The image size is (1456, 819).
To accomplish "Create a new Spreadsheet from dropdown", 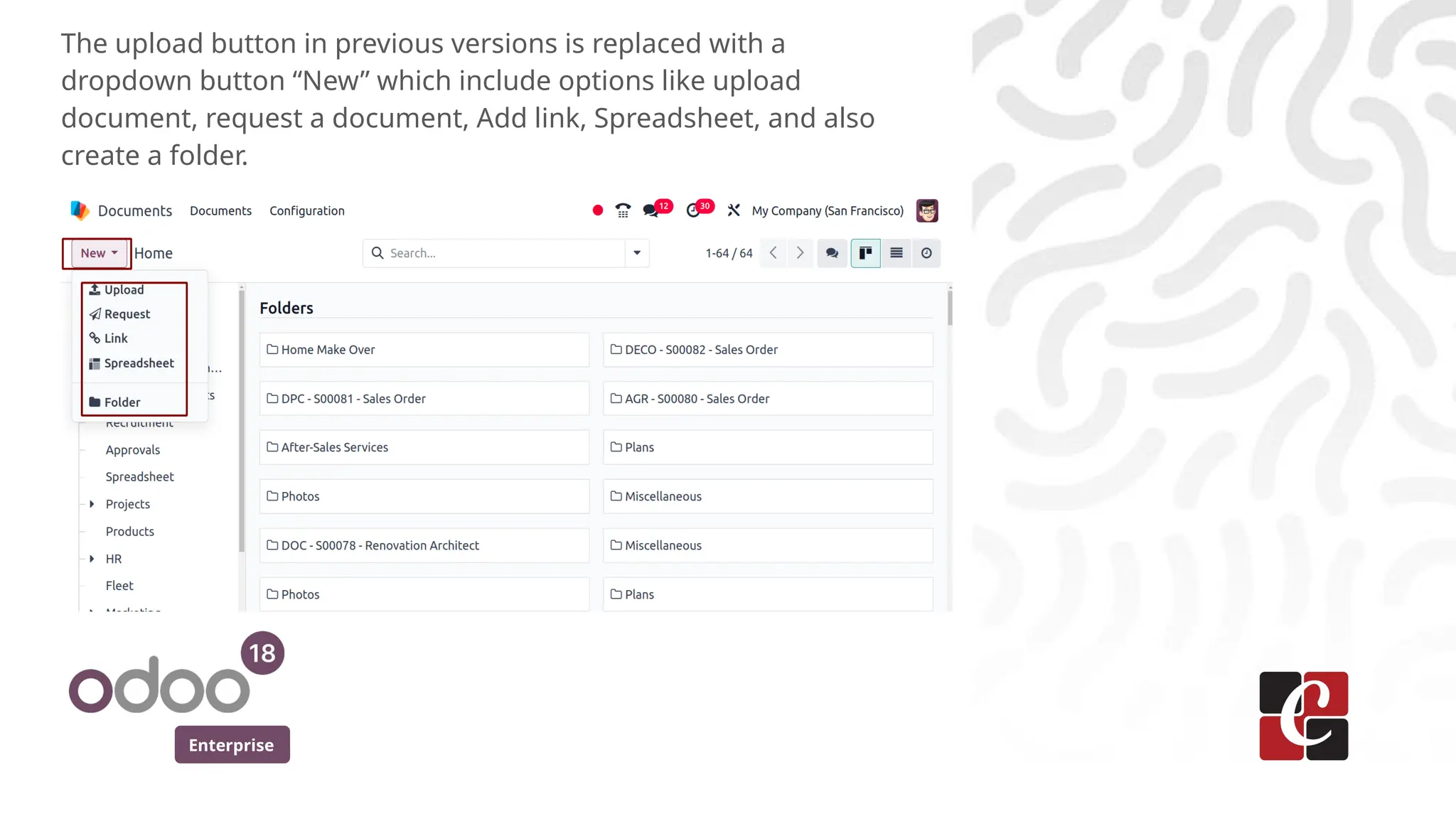I will point(139,363).
